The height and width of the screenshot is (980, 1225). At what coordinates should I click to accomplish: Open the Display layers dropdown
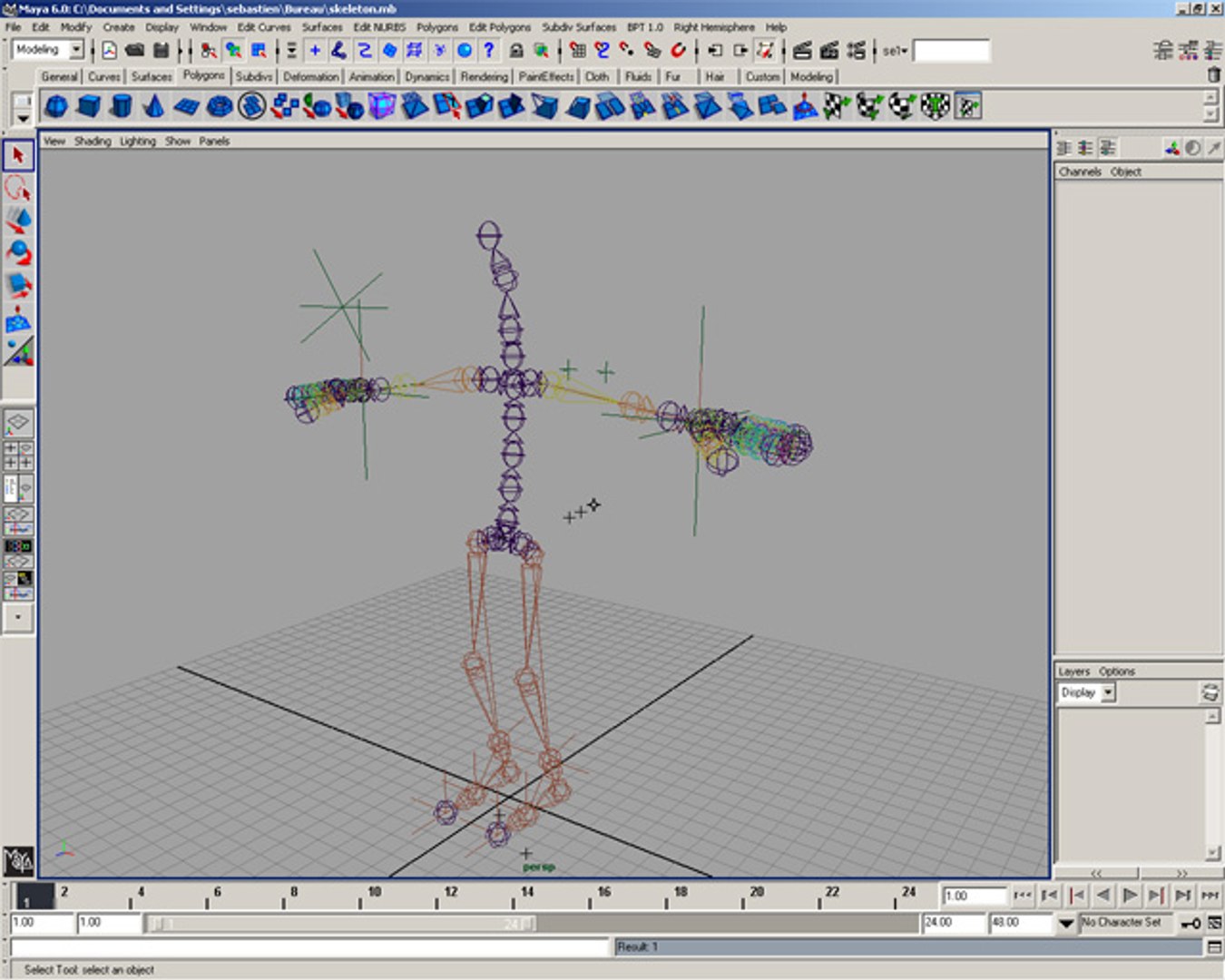click(x=1108, y=692)
